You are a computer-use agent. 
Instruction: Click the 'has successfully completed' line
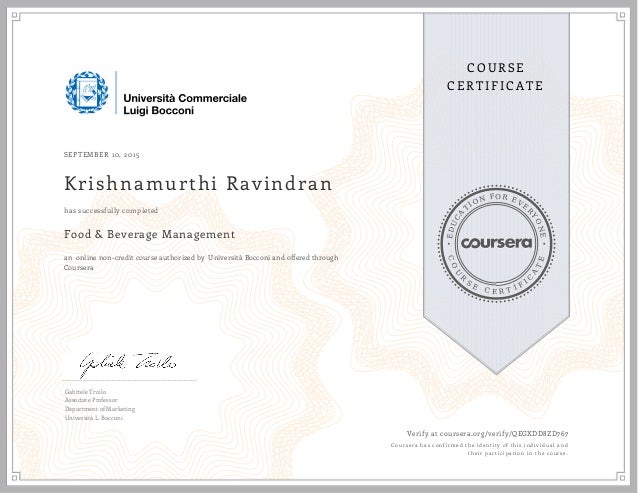click(x=111, y=211)
